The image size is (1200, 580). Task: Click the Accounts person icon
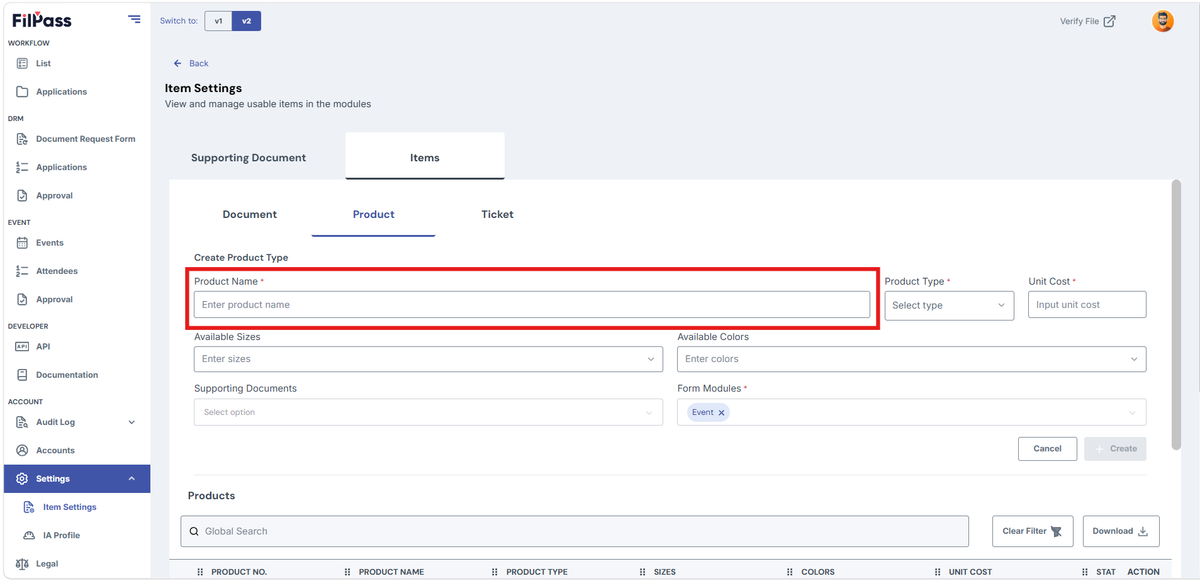tap(22, 450)
